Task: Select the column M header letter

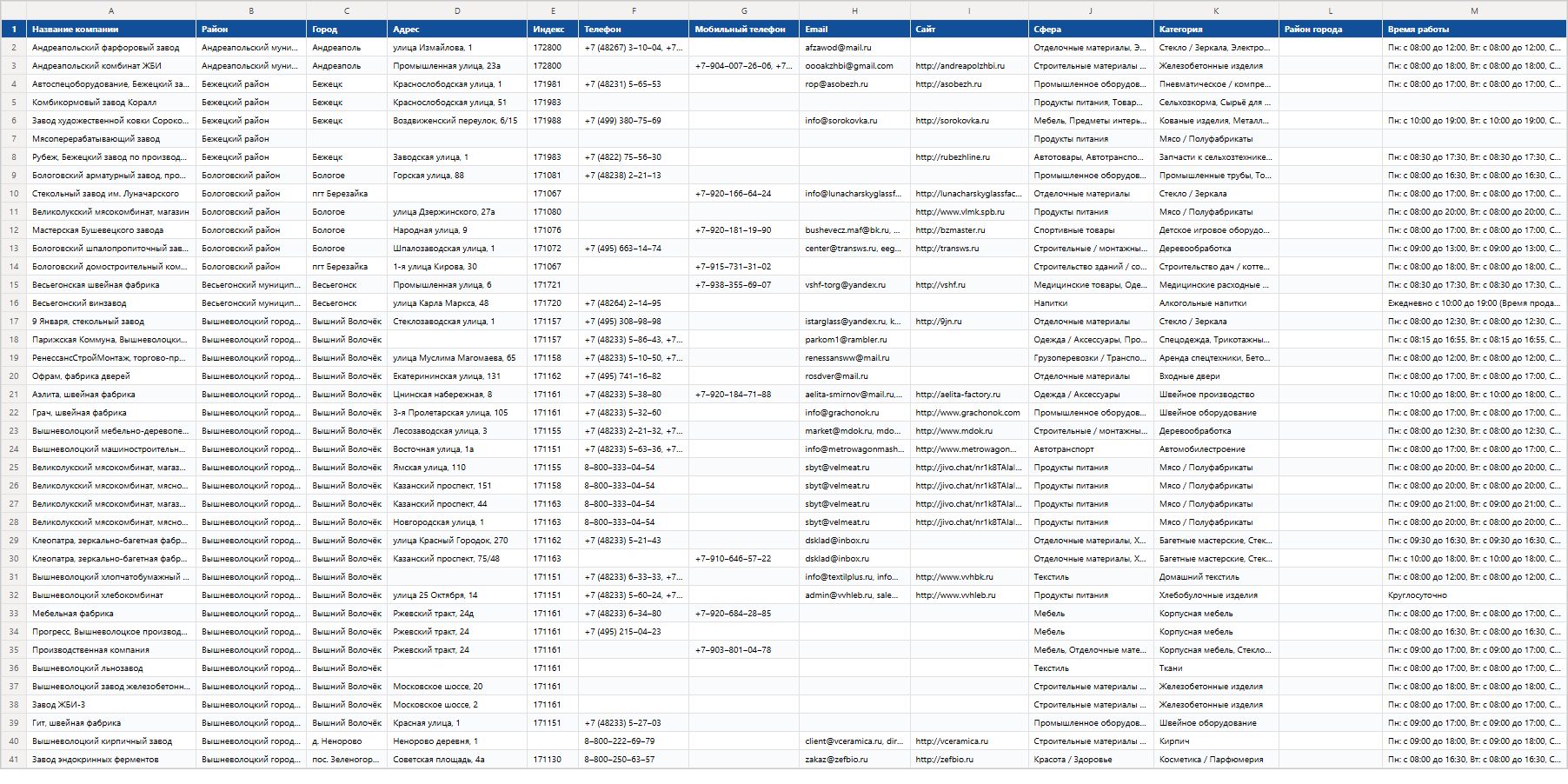Action: 1474,10
